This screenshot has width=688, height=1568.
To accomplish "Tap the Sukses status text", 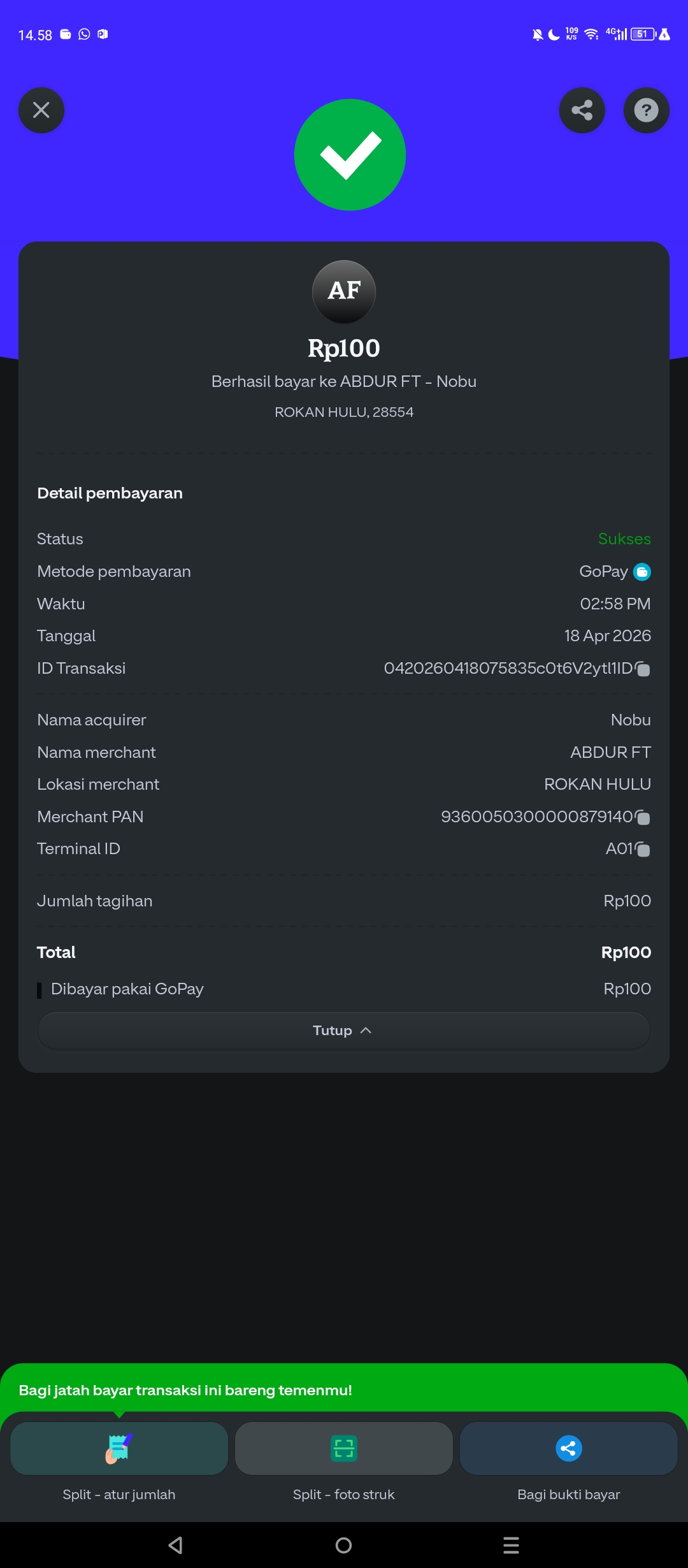I will point(624,539).
